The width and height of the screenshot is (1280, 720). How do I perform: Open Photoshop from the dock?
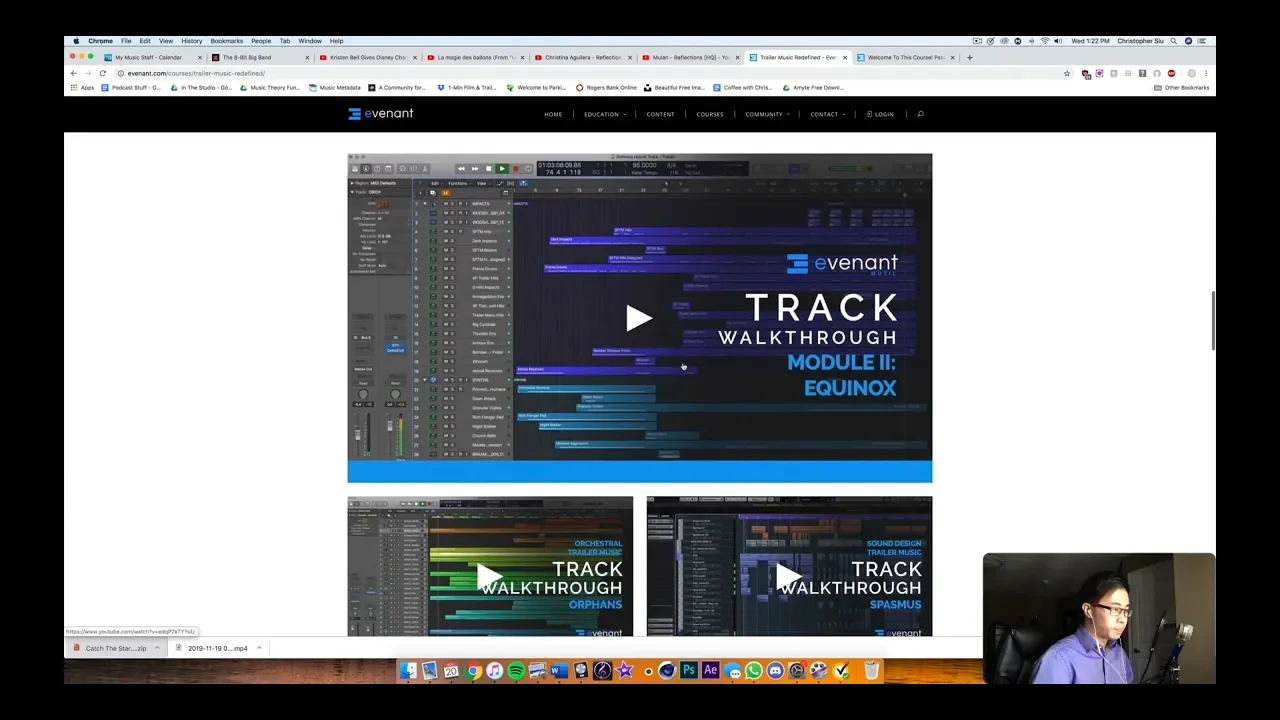coord(689,671)
